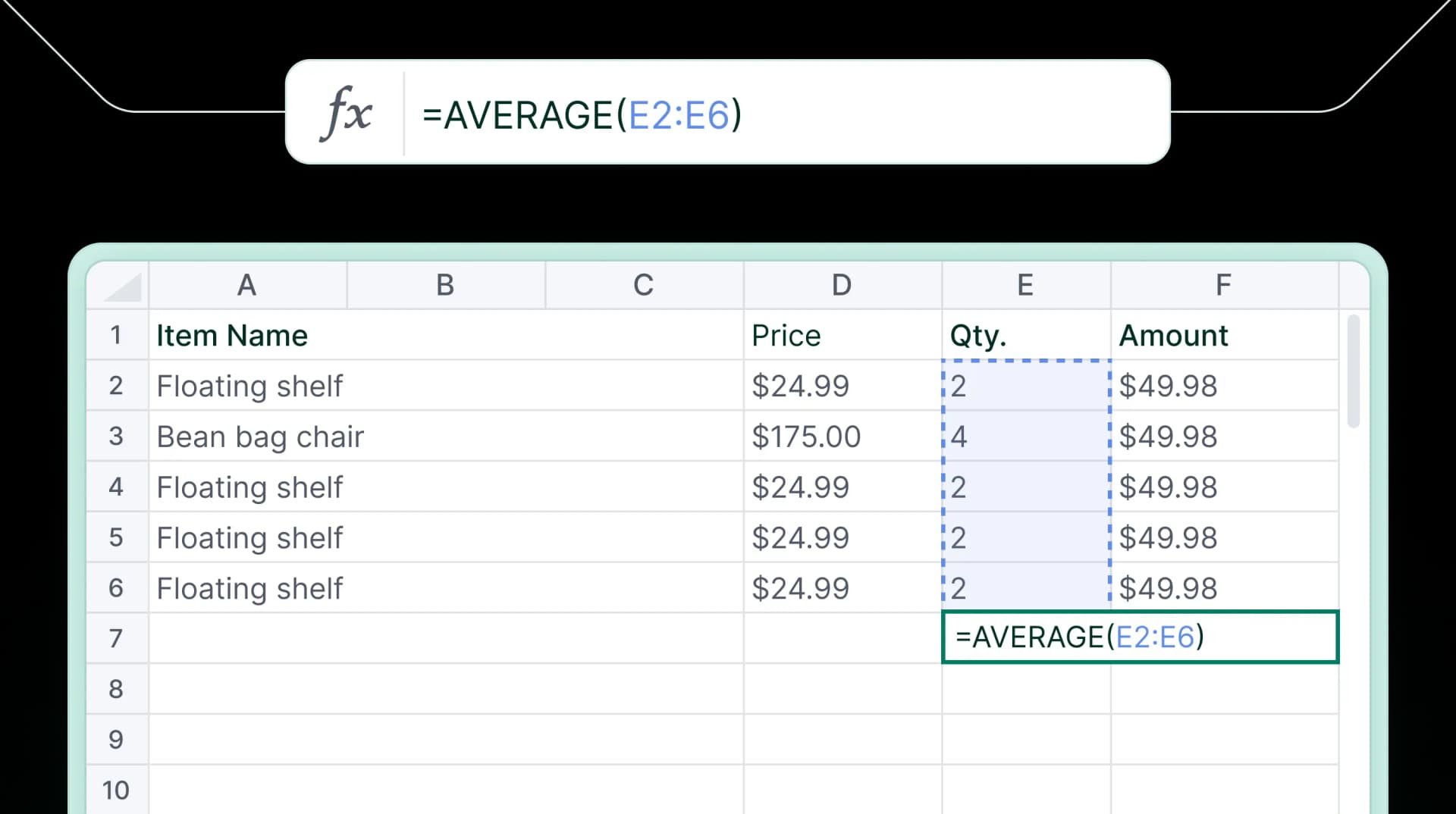1456x814 pixels.
Task: Select row 7 header
Action: [117, 638]
